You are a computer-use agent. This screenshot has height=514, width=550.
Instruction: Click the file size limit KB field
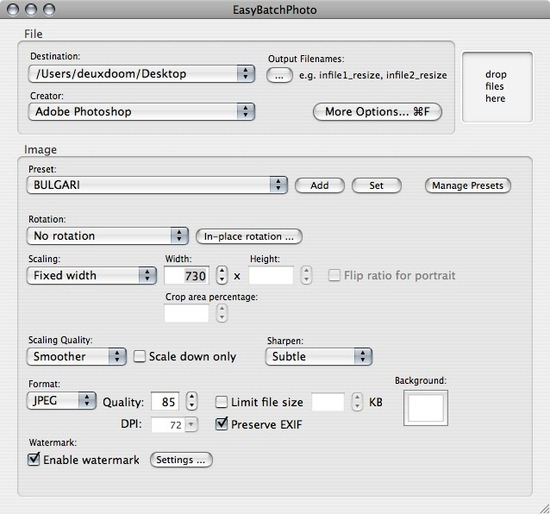coord(328,402)
